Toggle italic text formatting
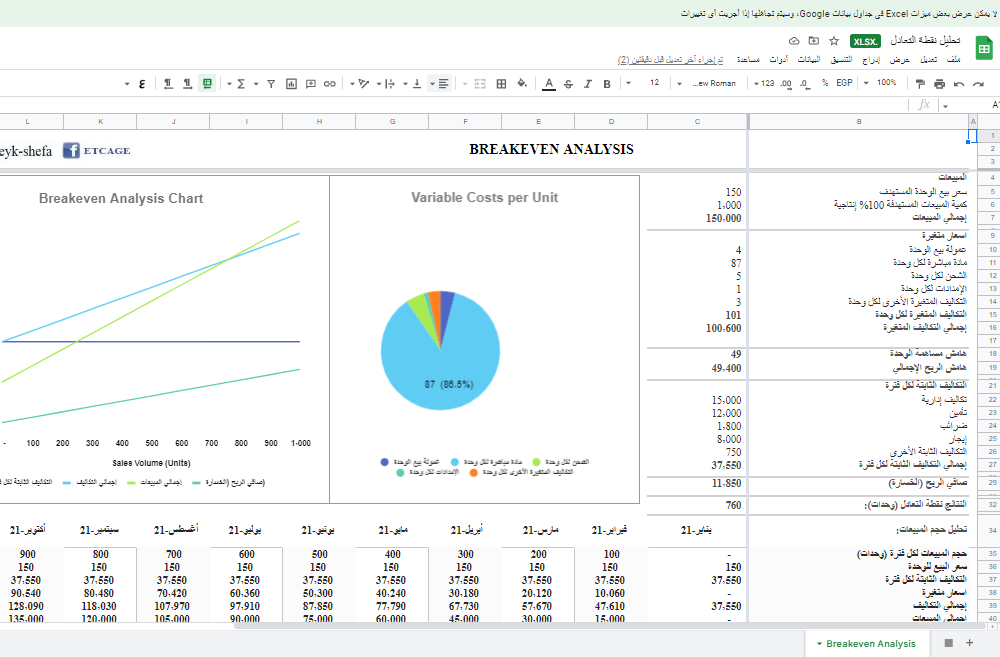The image size is (1000, 657). point(588,83)
